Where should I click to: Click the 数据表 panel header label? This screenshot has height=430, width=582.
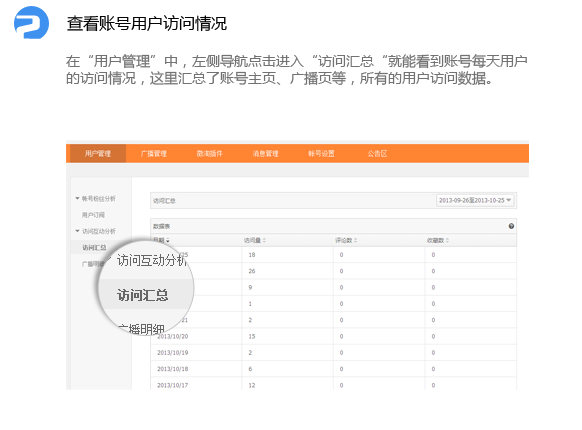click(161, 226)
